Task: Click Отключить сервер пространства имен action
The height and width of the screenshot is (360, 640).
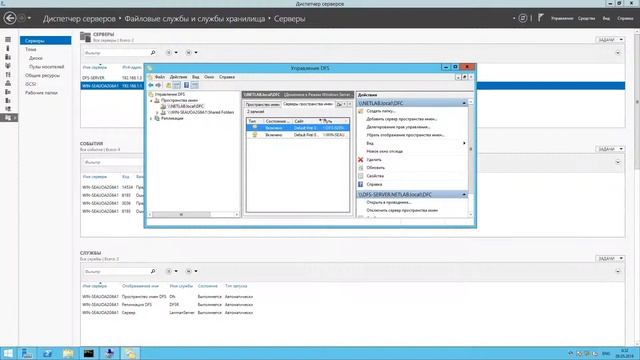Action: point(402,210)
